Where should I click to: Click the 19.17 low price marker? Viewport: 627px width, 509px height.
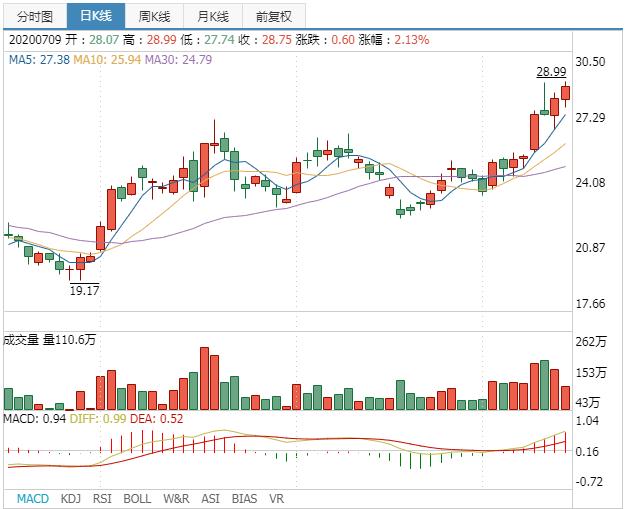[84, 291]
